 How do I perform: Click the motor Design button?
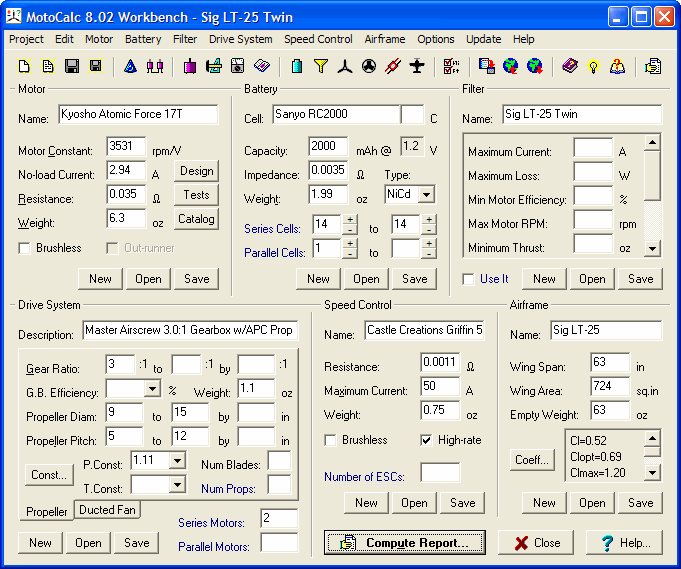coord(196,171)
